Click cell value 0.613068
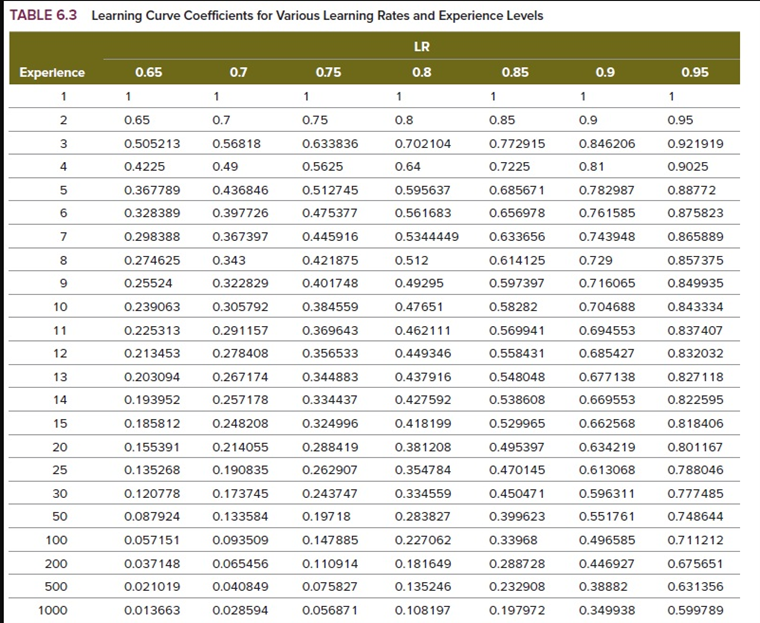760x623 pixels. tap(607, 470)
